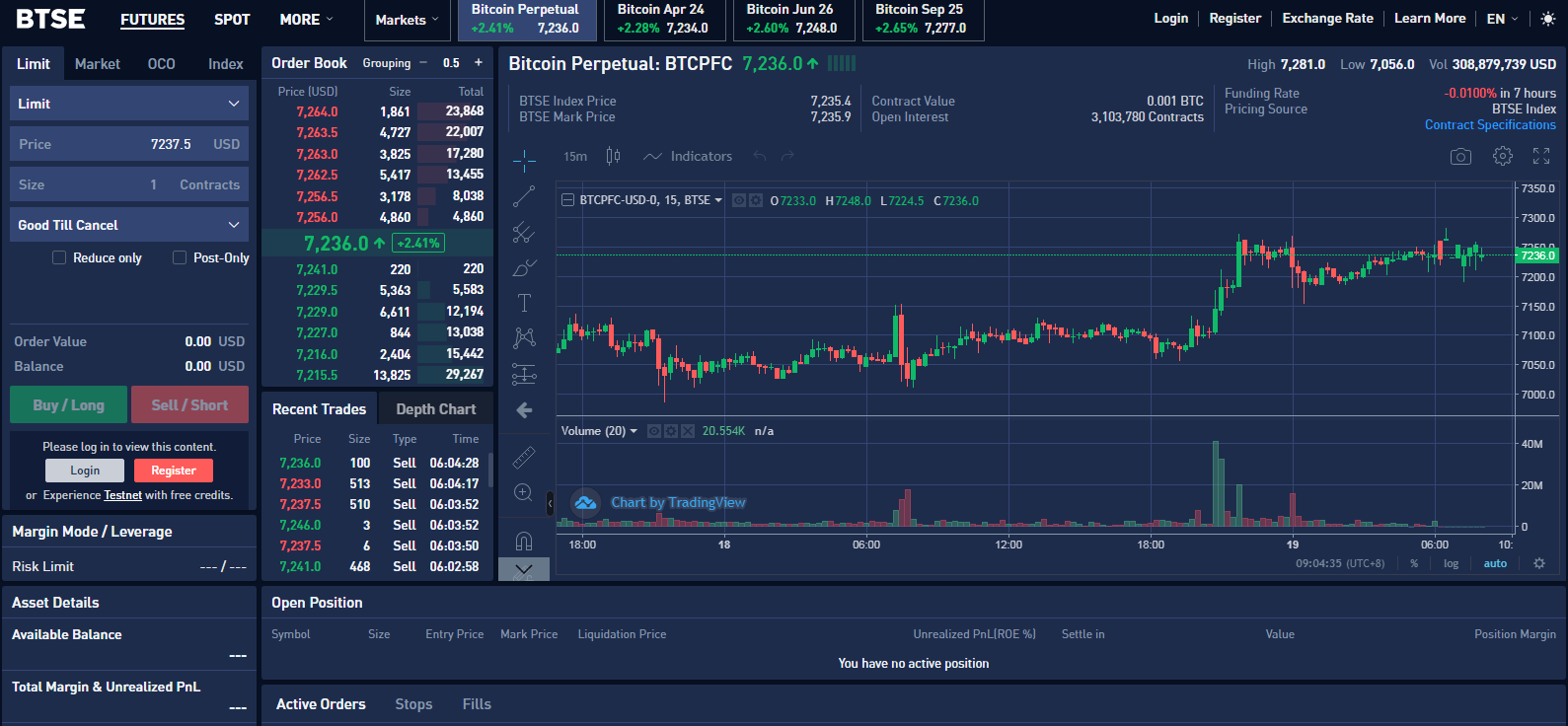Open Contract Specifications link
1568x726 pixels.
coord(1490,125)
